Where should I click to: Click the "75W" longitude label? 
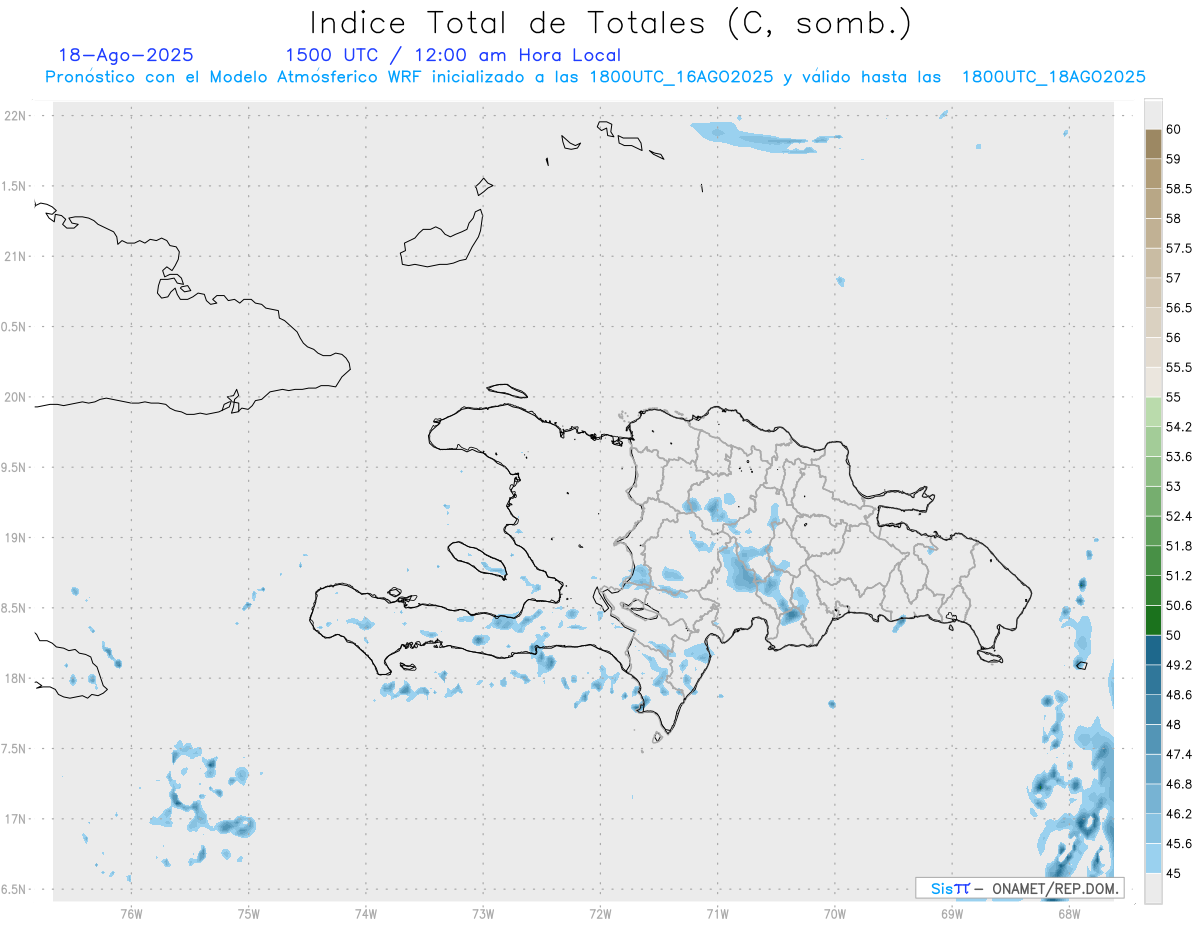(x=249, y=913)
